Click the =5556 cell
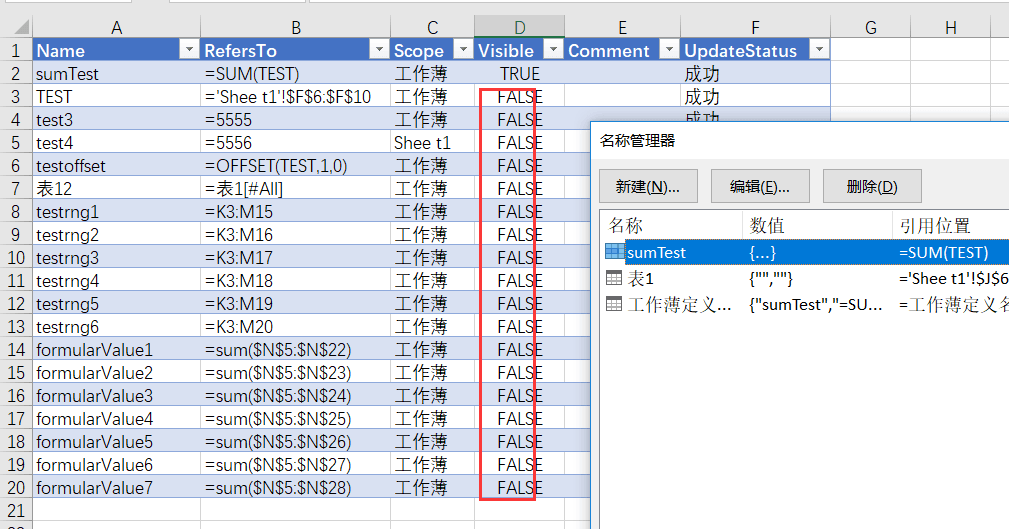This screenshot has height=529, width=1009. point(295,142)
